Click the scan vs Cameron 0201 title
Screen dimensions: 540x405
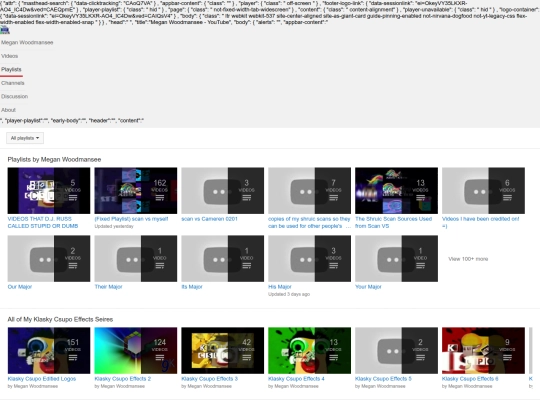click(x=209, y=219)
